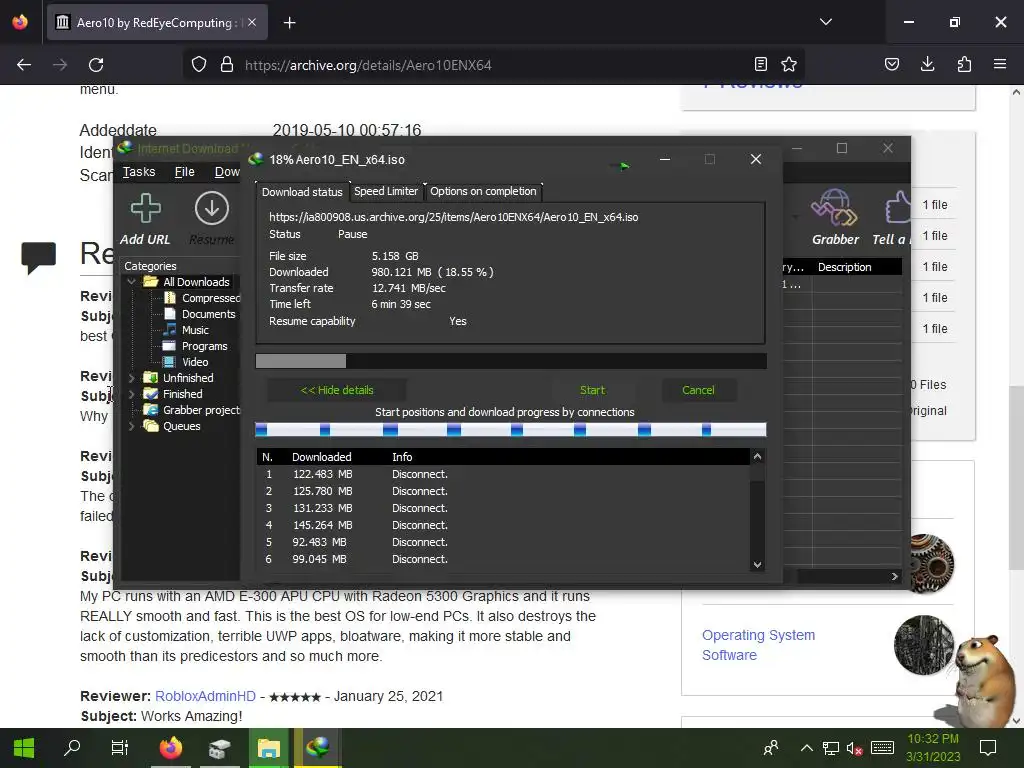Click Firefox back arrow

tap(24, 65)
